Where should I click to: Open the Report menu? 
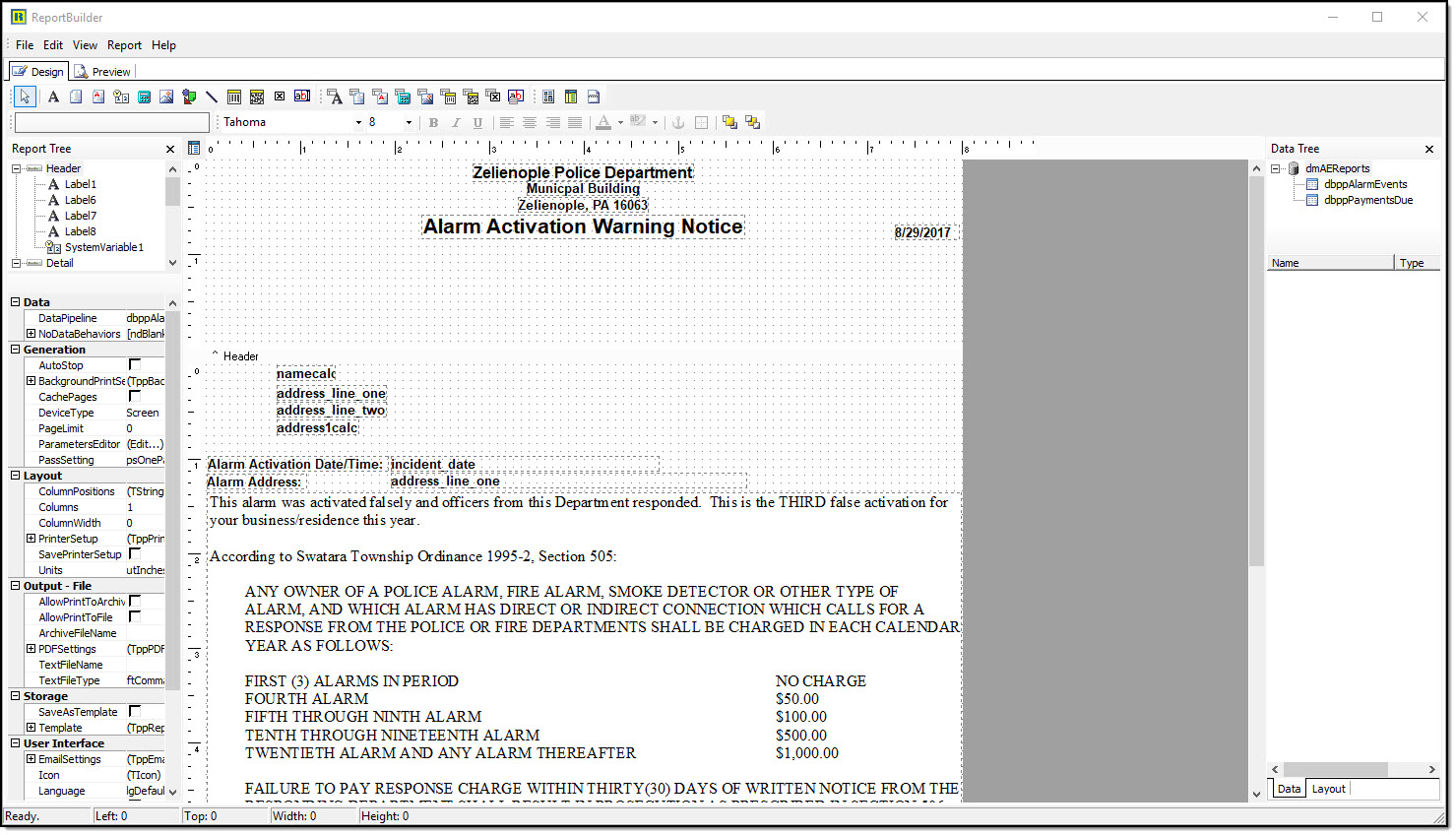coord(124,45)
